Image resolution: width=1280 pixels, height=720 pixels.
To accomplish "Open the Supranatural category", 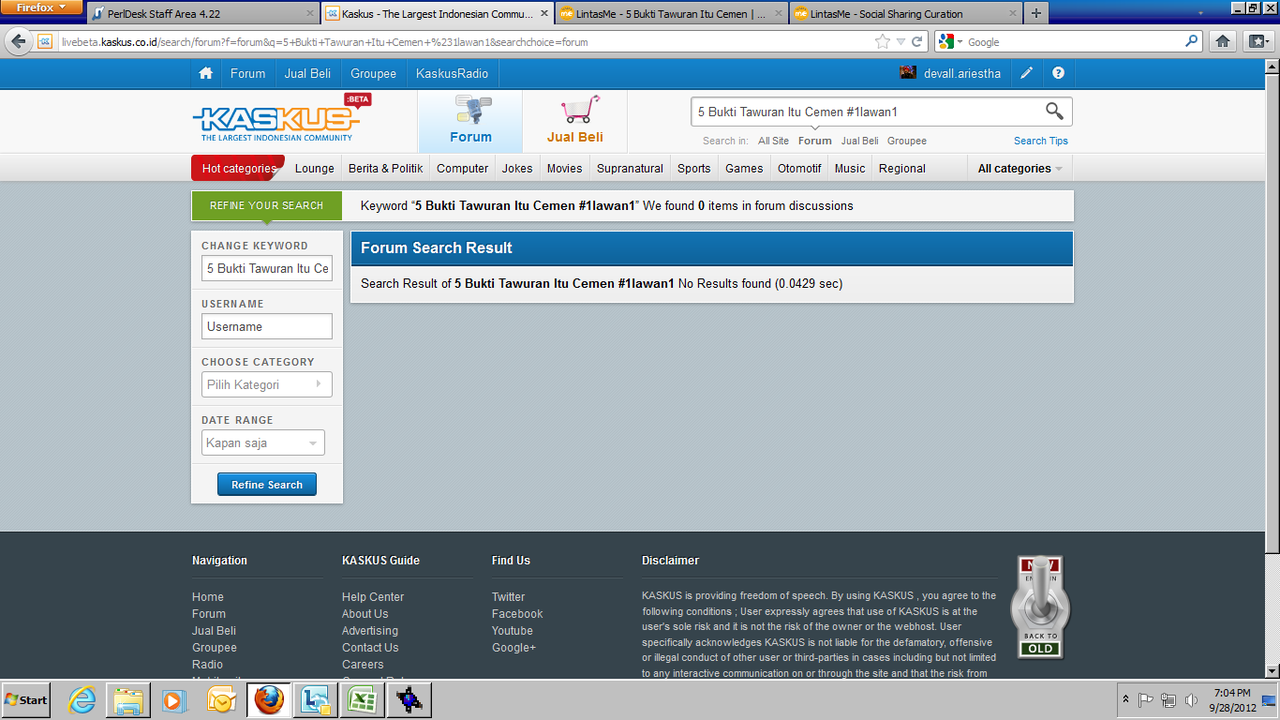I will coord(630,168).
